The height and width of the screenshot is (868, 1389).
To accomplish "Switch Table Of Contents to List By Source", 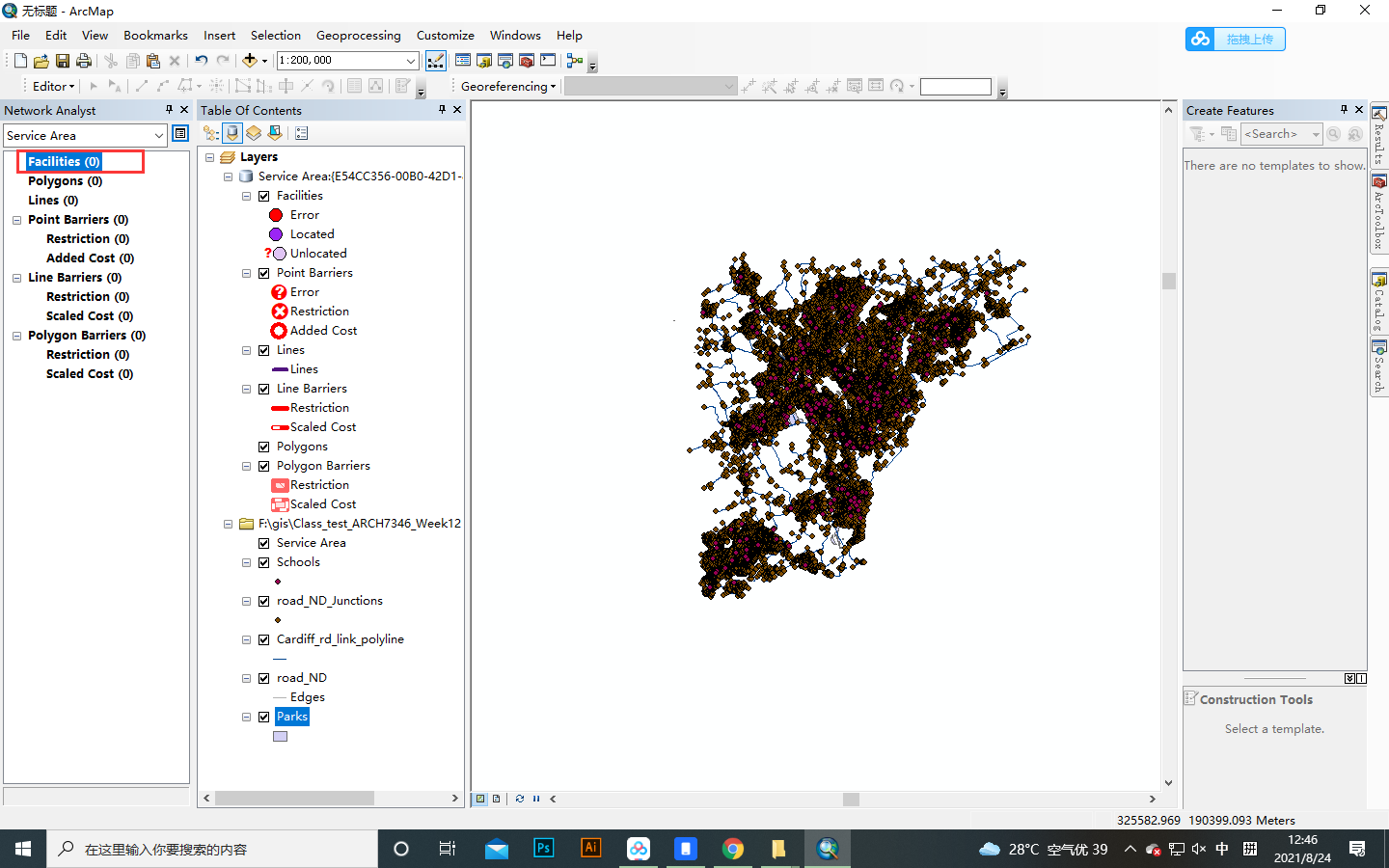I will pyautogui.click(x=232, y=133).
